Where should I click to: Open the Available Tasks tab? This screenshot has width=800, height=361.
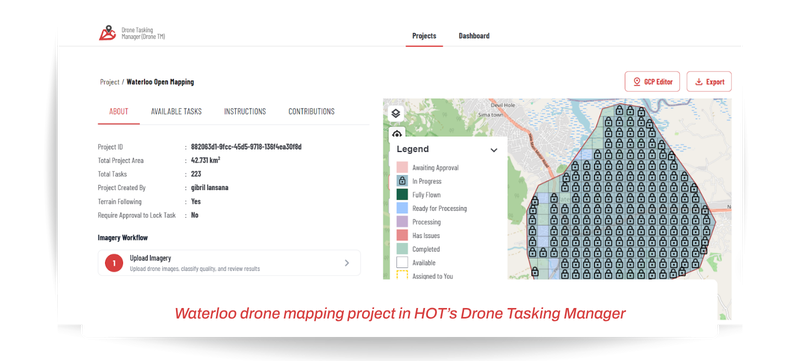[176, 111]
